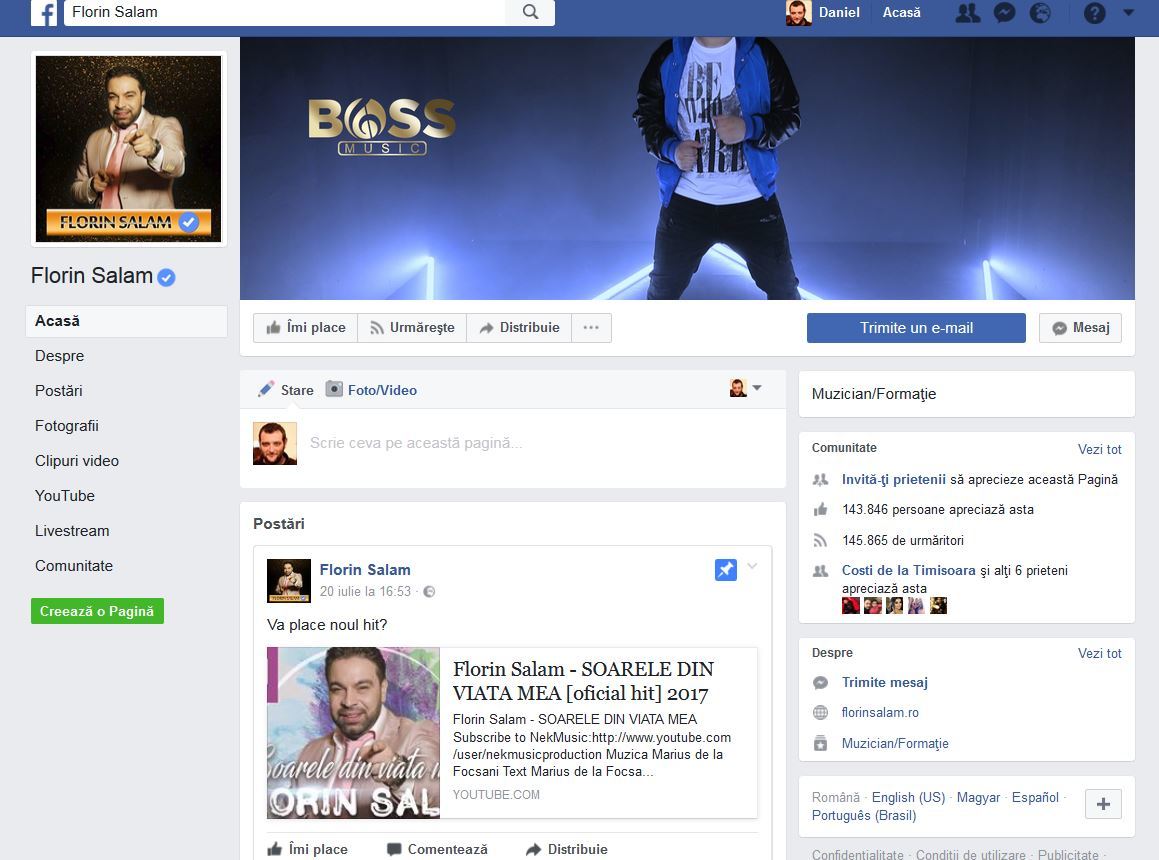1159x860 pixels.
Task: Open the florinsalam.ro website link
Action: click(x=880, y=713)
